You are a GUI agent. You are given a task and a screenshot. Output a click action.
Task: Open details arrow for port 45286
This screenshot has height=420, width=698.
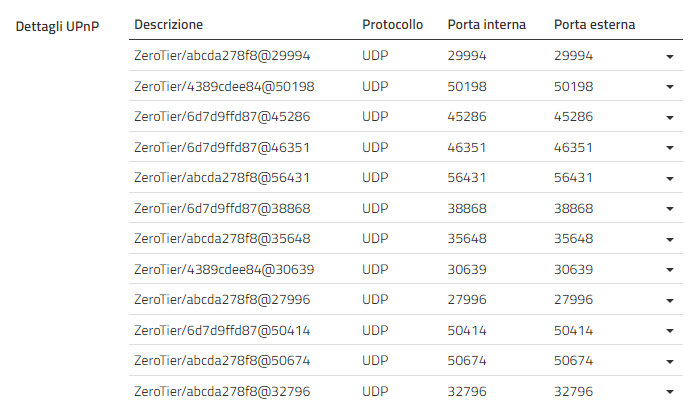click(x=670, y=118)
